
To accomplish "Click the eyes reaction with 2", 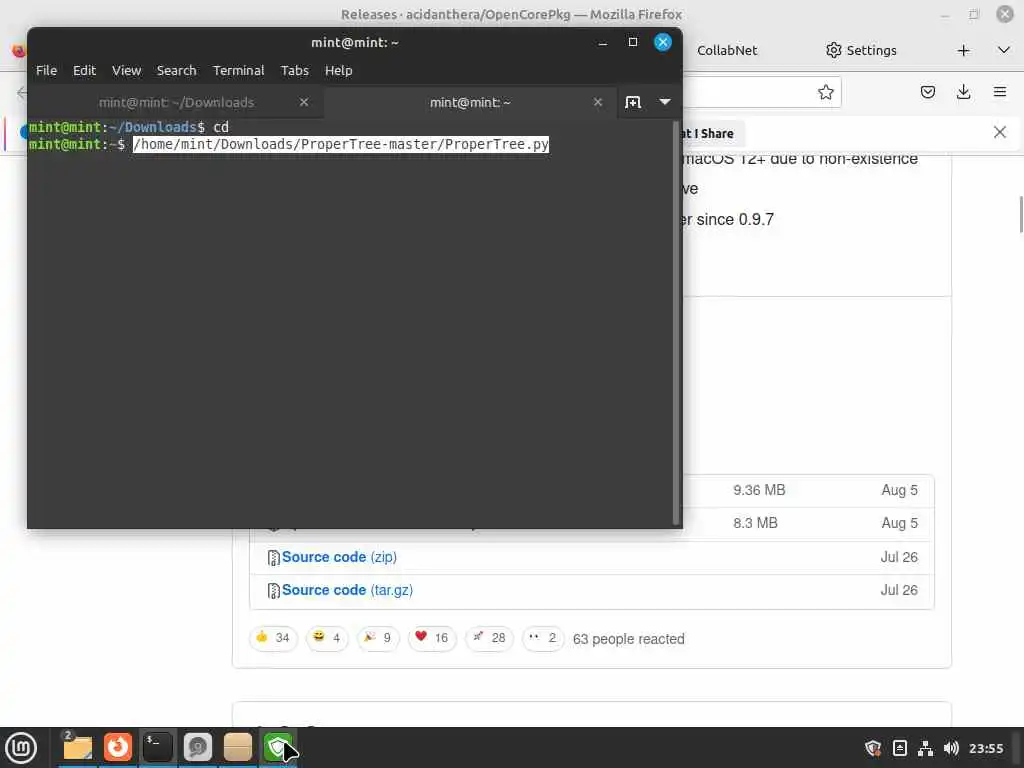I will coord(543,638).
